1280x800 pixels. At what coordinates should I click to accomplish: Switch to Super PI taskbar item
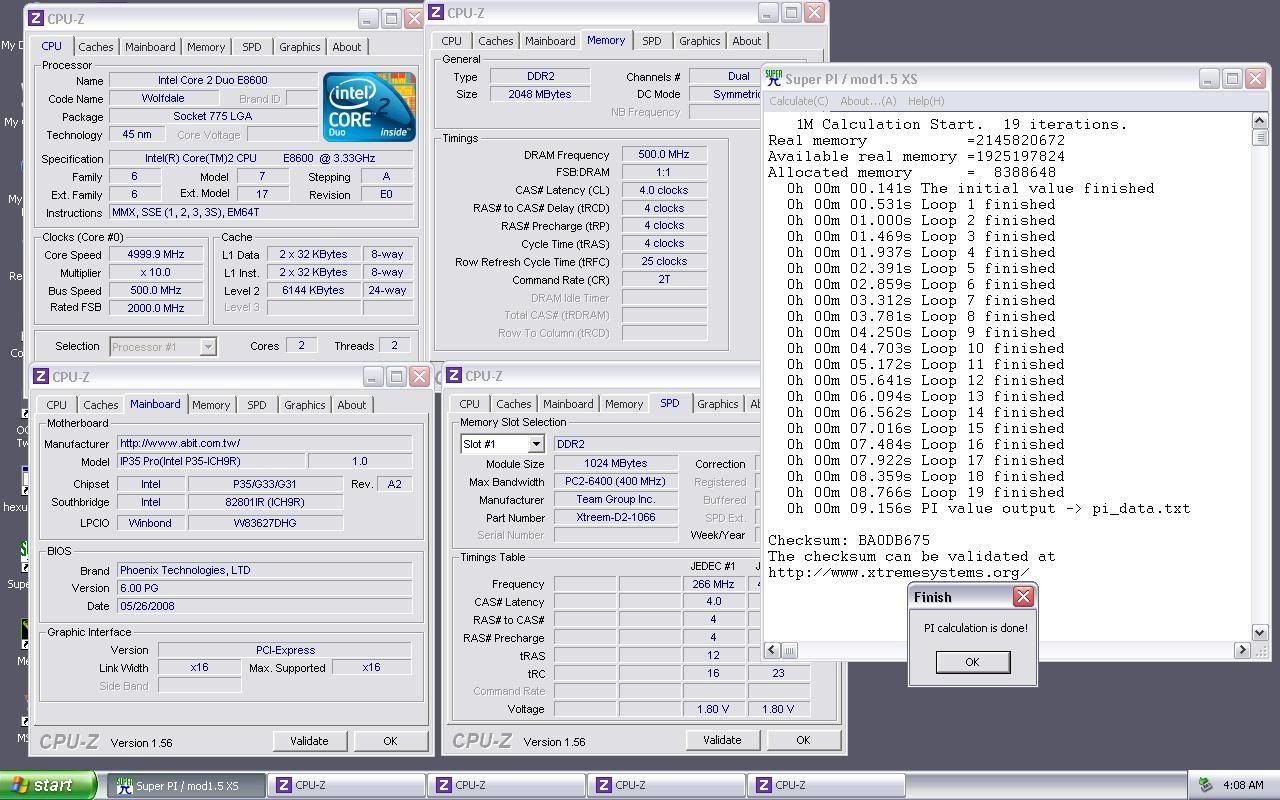pyautogui.click(x=186, y=785)
